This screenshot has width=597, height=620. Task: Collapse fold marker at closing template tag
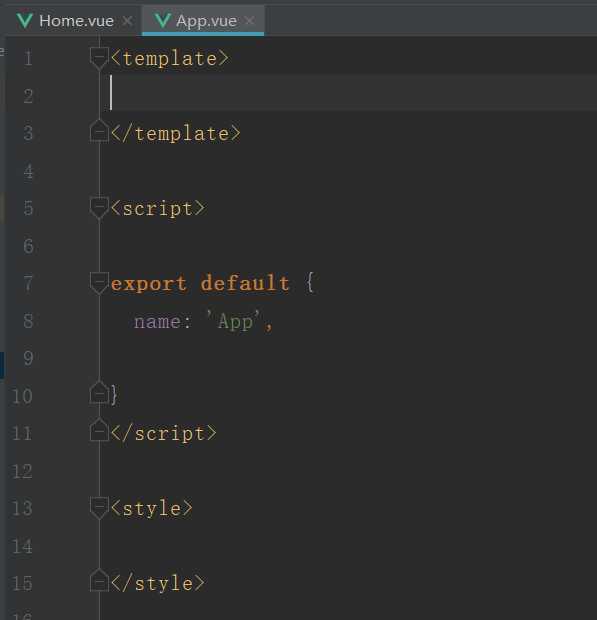pyautogui.click(x=99, y=131)
